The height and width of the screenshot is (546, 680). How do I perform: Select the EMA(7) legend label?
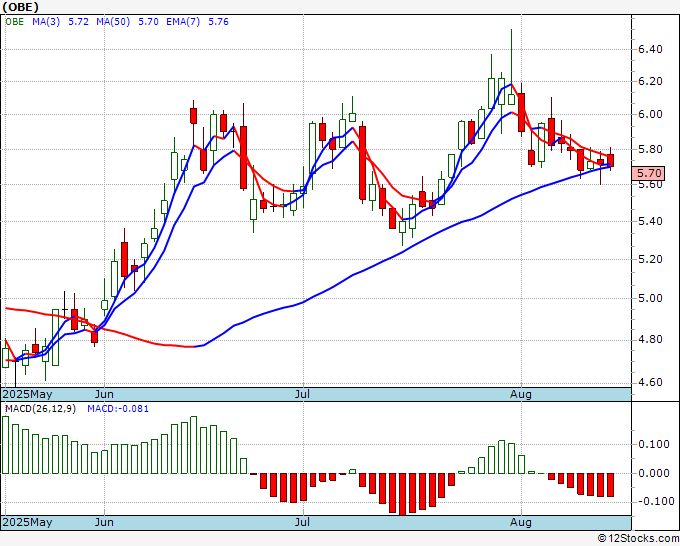coord(183,22)
